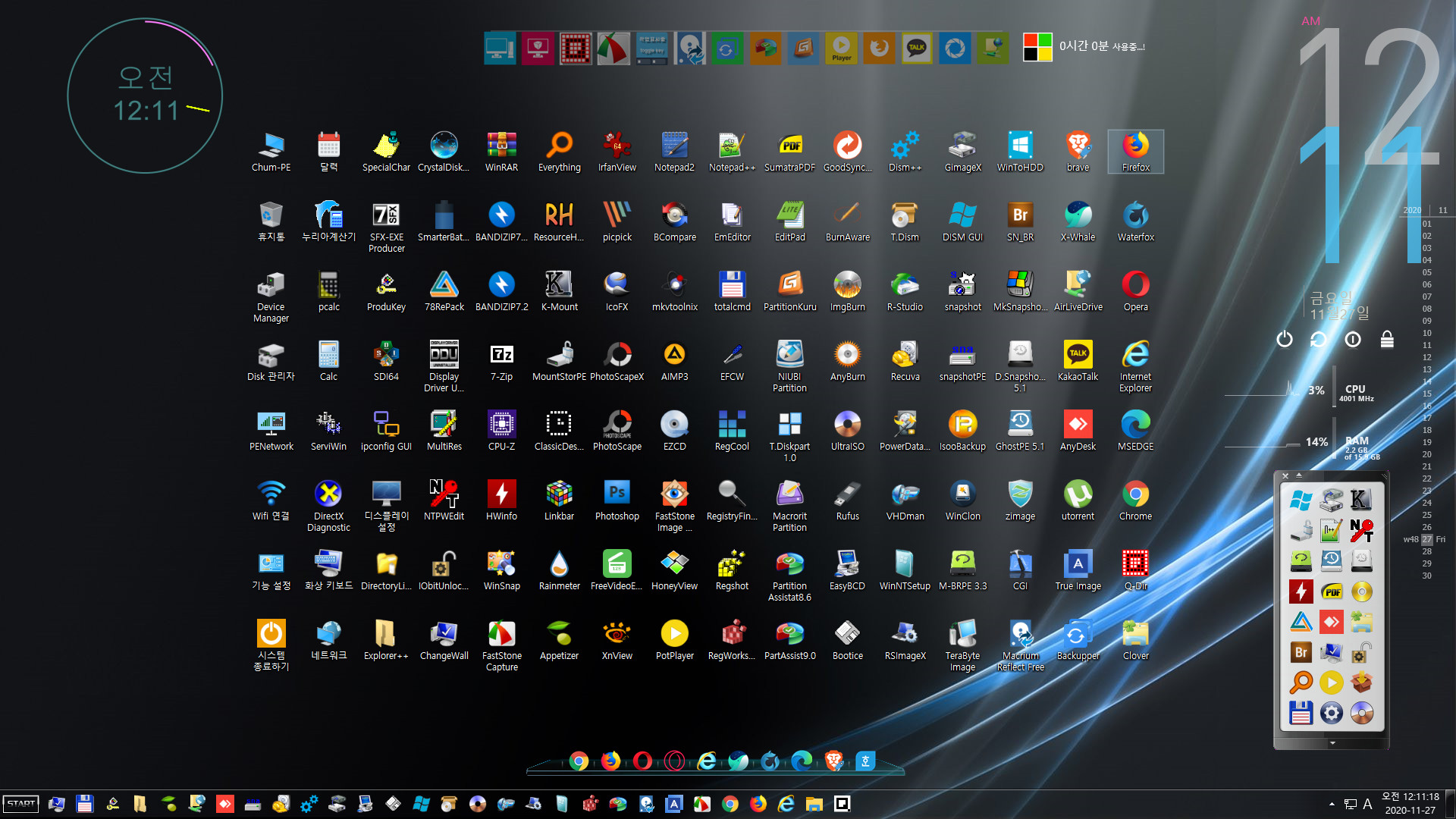The height and width of the screenshot is (819, 1456).
Task: Launch UltraISO desktop icon
Action: point(847,431)
